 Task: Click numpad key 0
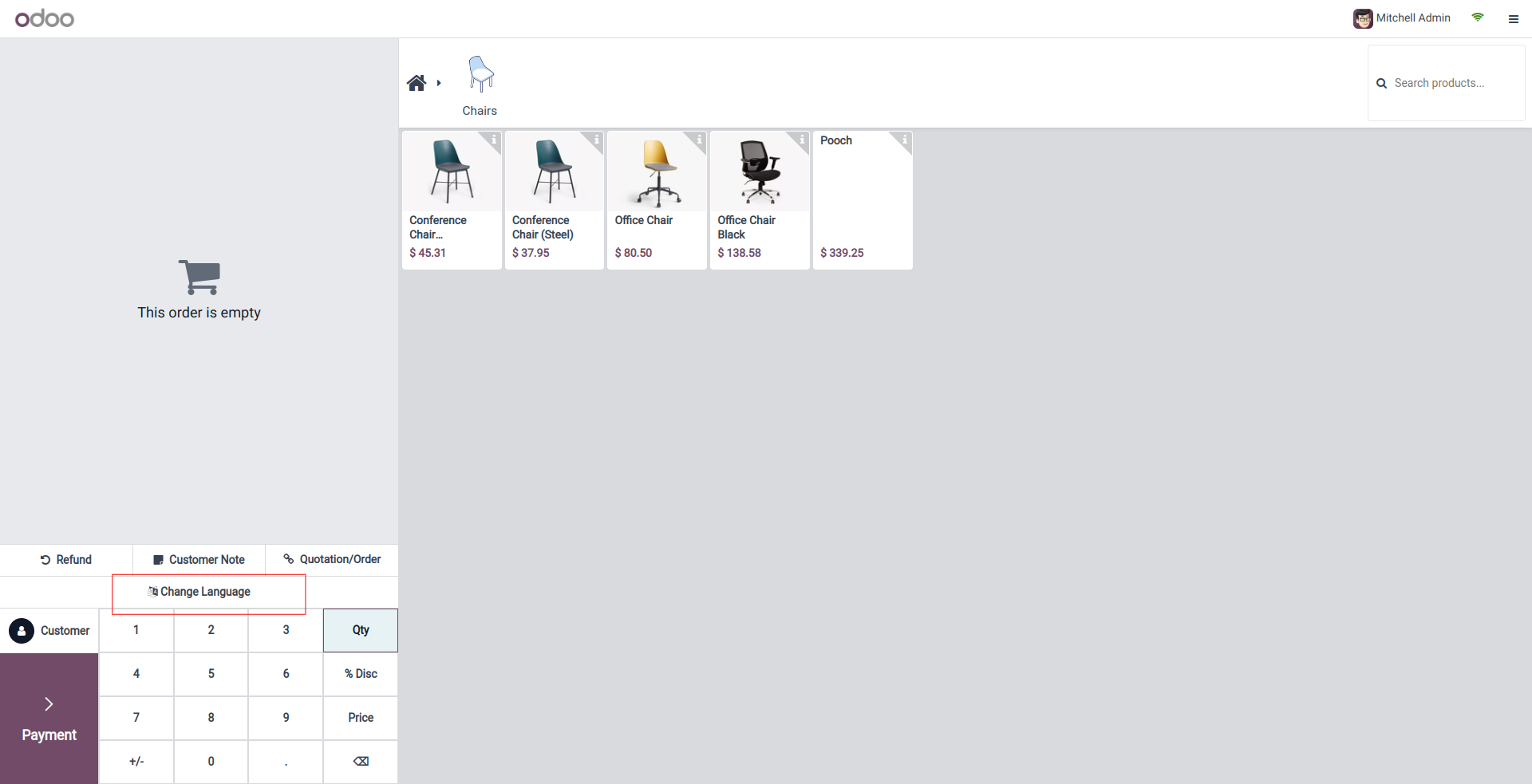click(x=211, y=762)
